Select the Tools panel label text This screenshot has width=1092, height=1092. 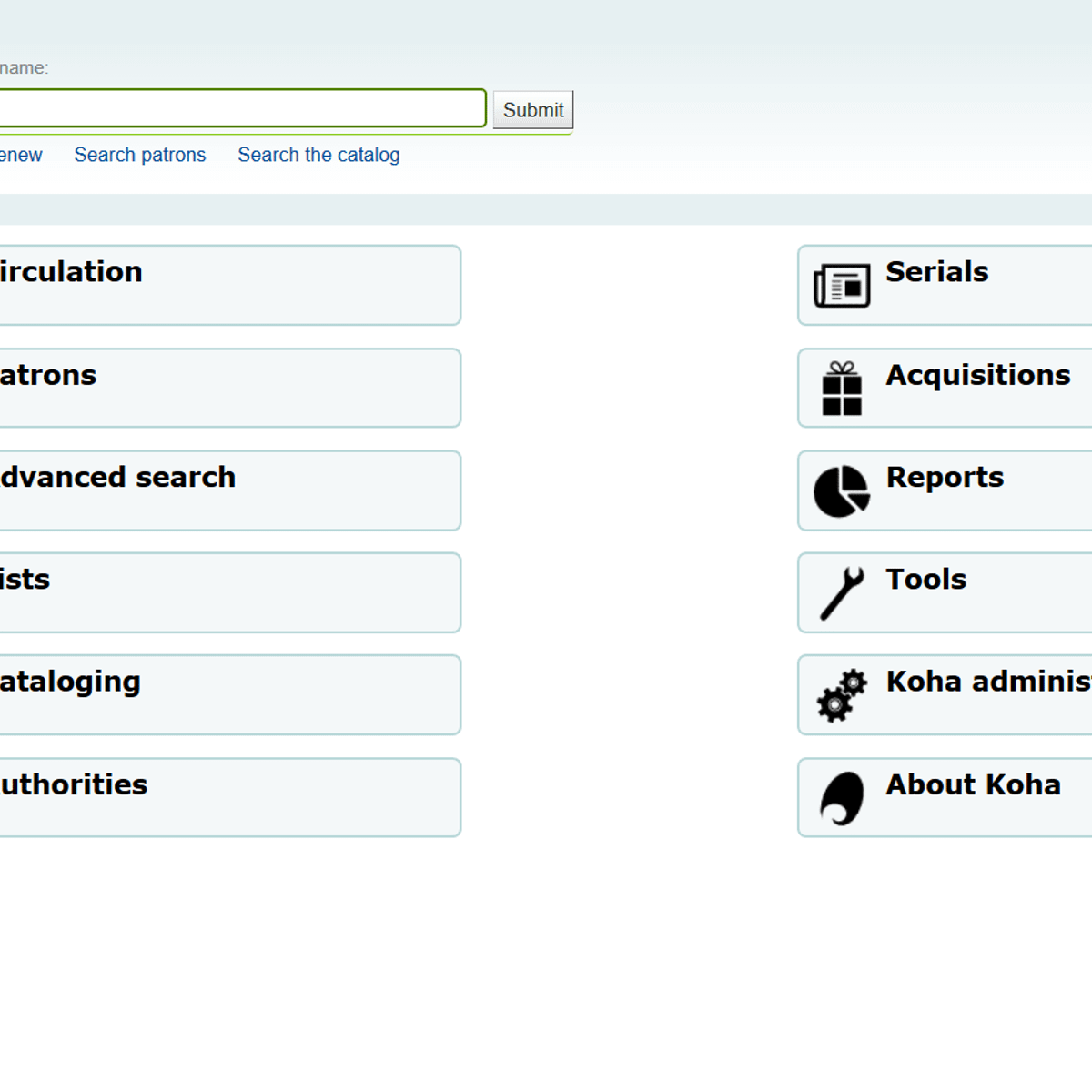(x=925, y=579)
